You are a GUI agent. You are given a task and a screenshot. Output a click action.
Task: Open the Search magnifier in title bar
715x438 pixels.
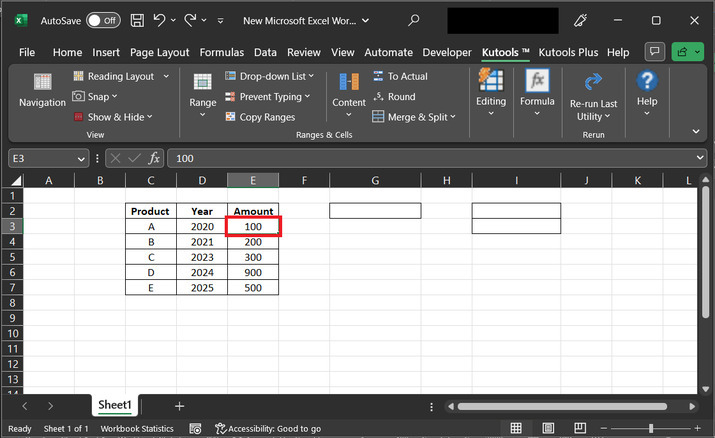(x=414, y=20)
